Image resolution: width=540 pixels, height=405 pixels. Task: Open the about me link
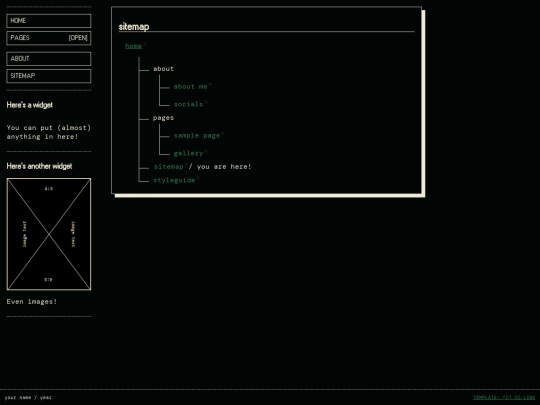(x=190, y=86)
